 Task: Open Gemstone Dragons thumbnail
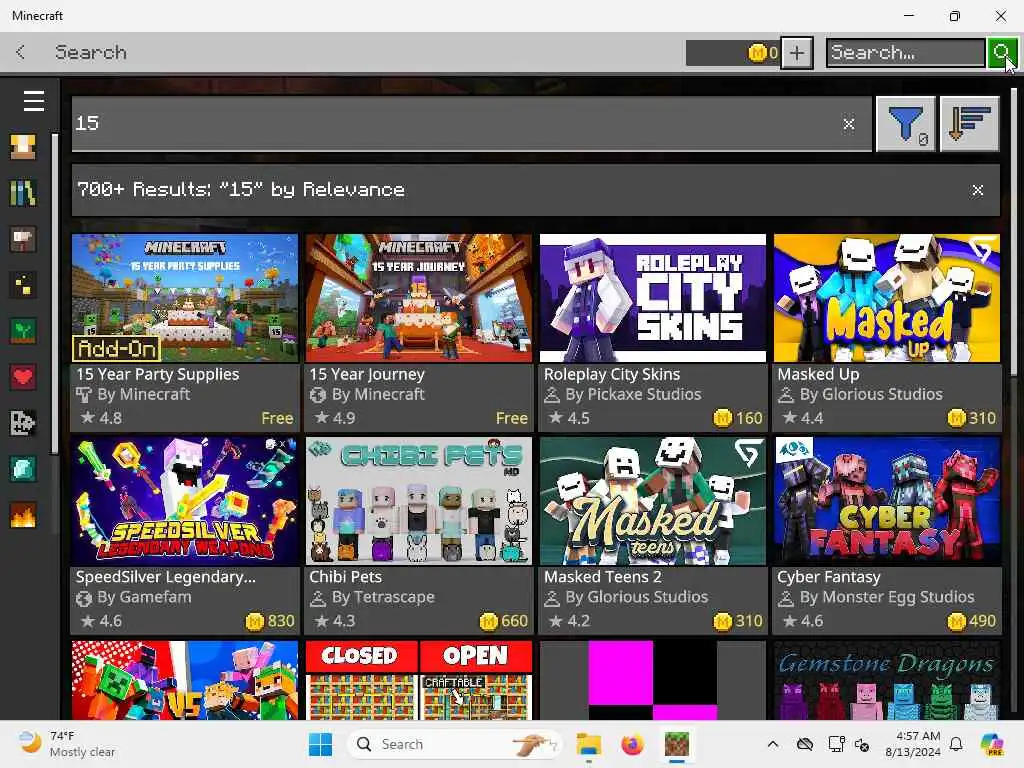click(887, 680)
